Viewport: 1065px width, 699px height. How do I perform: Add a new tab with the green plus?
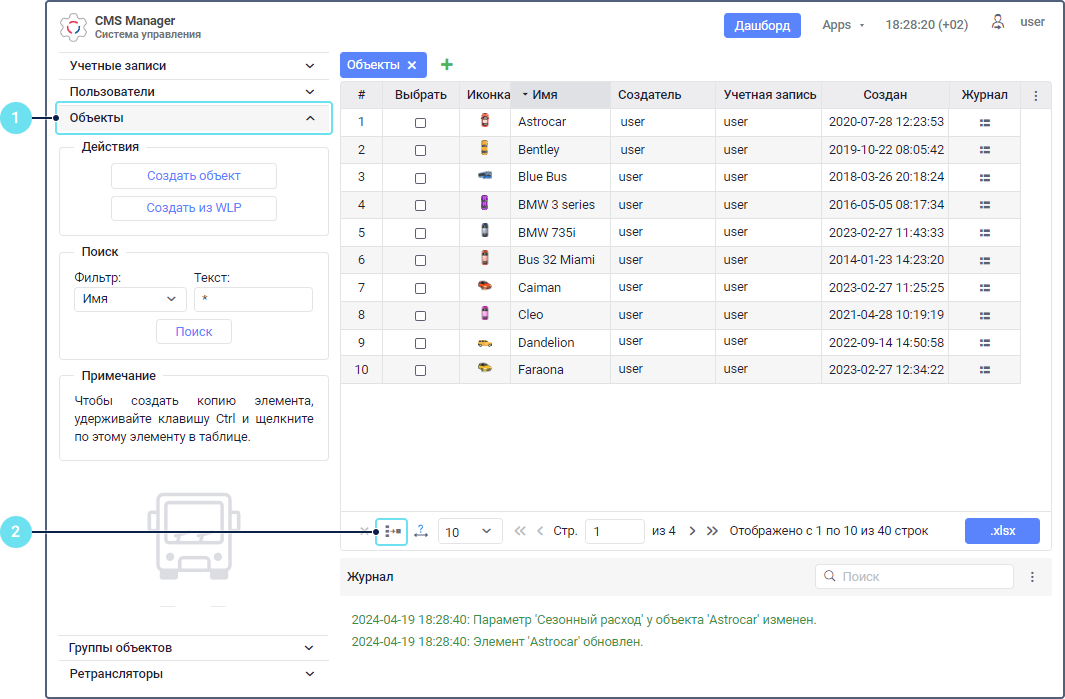(446, 65)
